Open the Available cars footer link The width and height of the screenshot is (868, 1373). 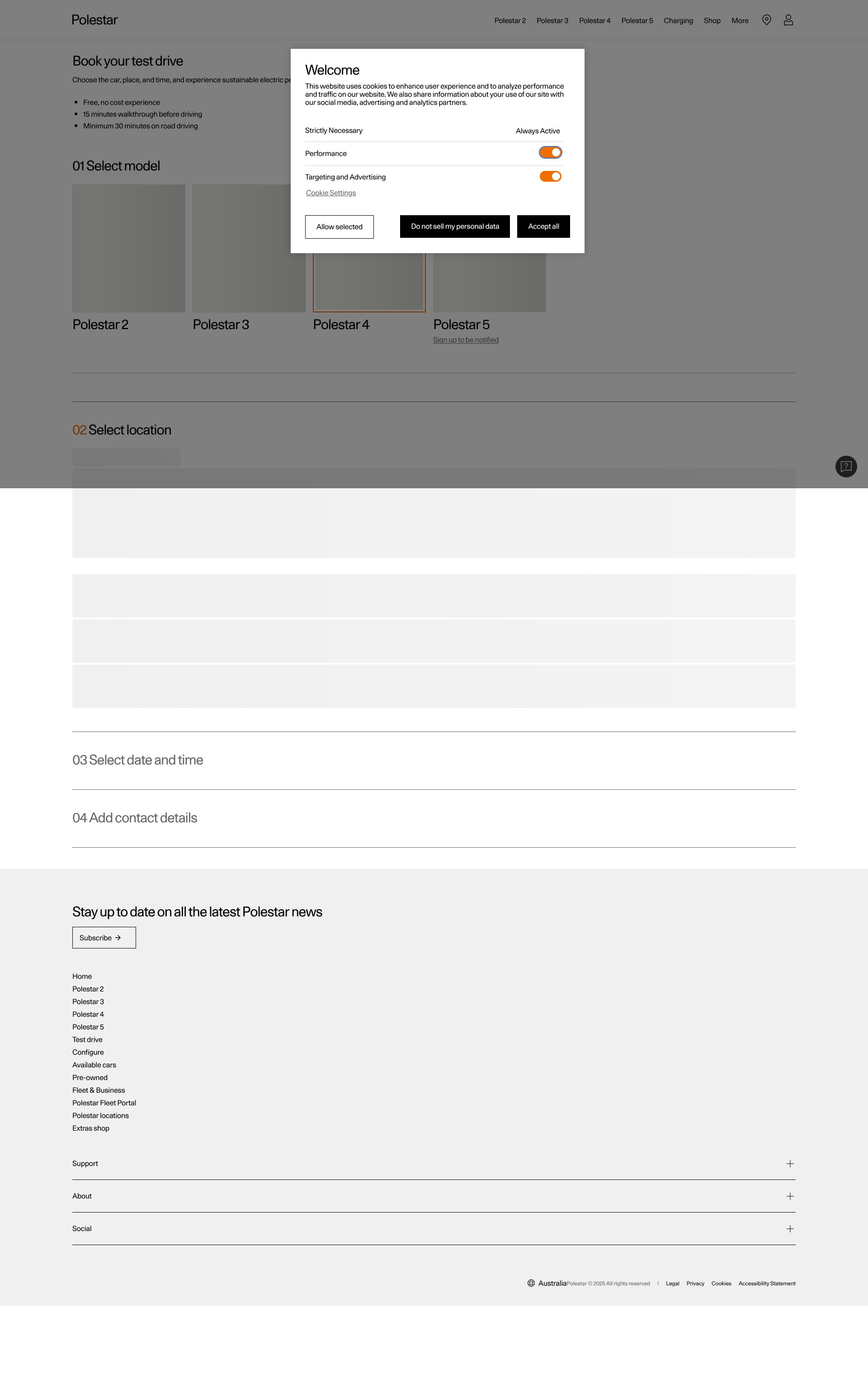pyautogui.click(x=94, y=1065)
